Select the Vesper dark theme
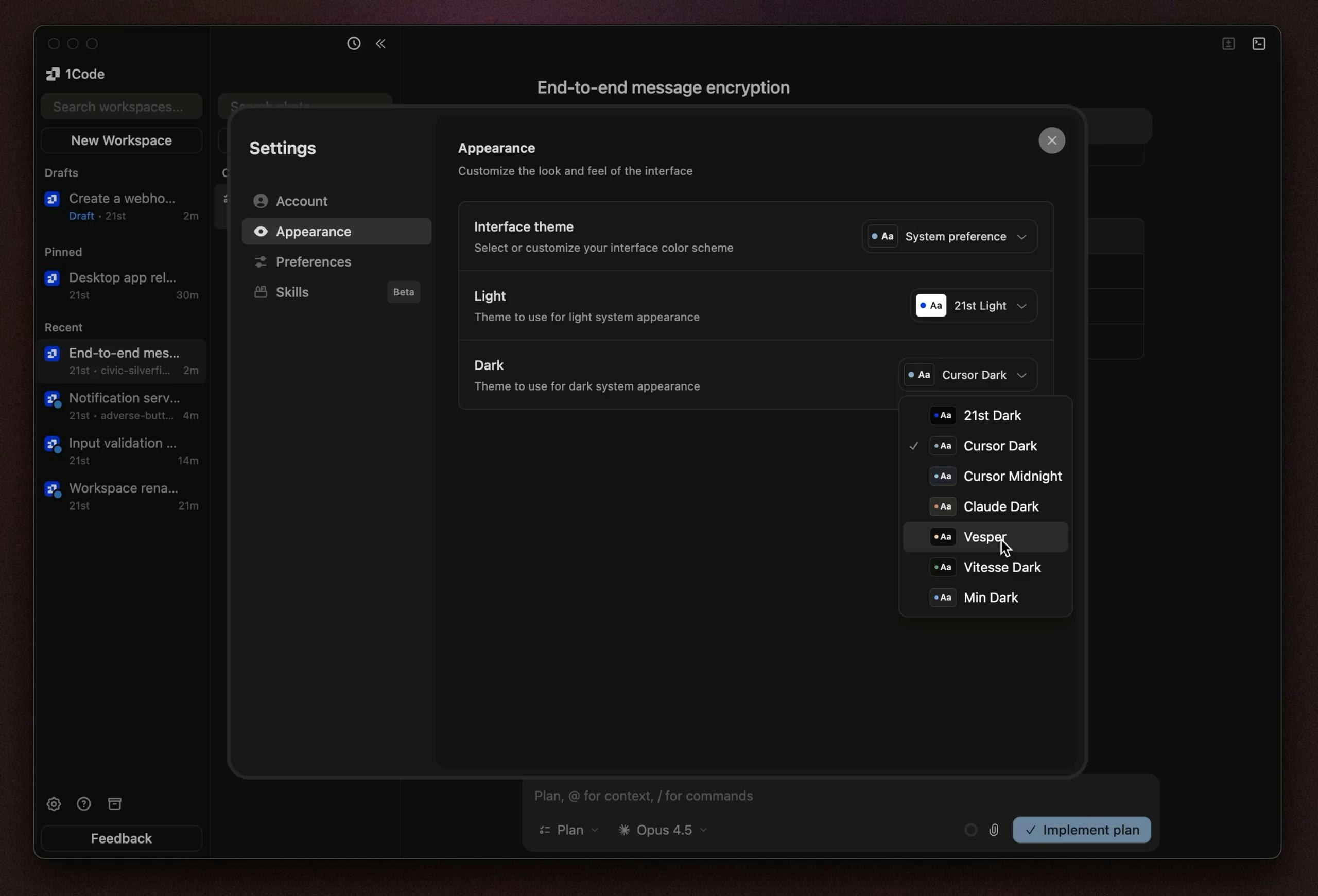Viewport: 1318px width, 896px height. point(985,537)
